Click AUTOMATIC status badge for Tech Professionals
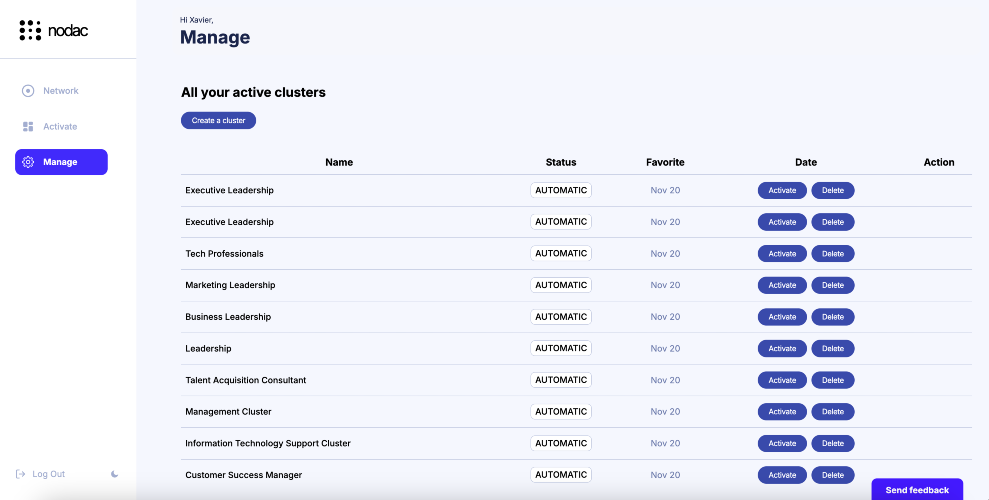This screenshot has height=500, width=989. (x=561, y=253)
